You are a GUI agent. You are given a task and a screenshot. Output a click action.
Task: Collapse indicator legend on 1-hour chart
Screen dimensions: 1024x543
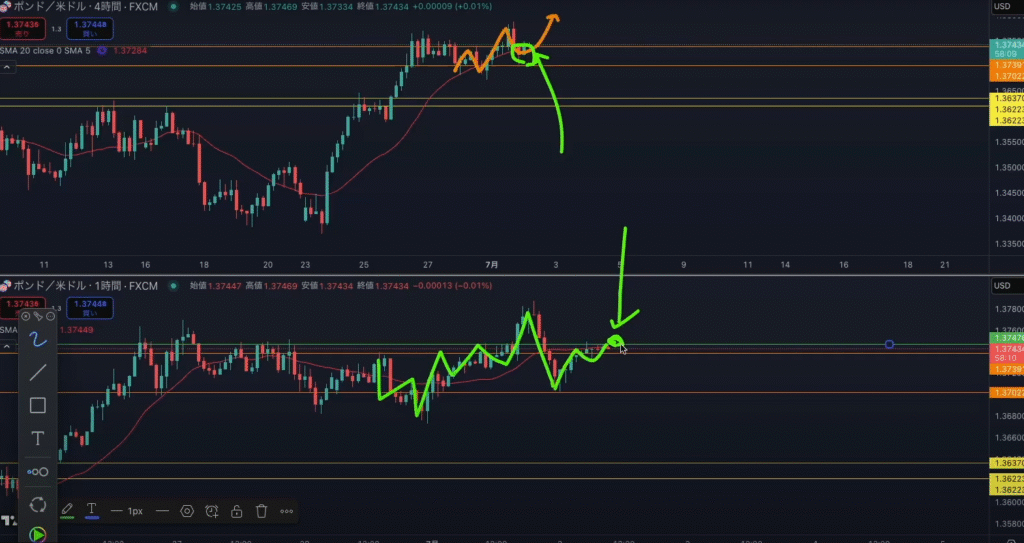(7, 346)
